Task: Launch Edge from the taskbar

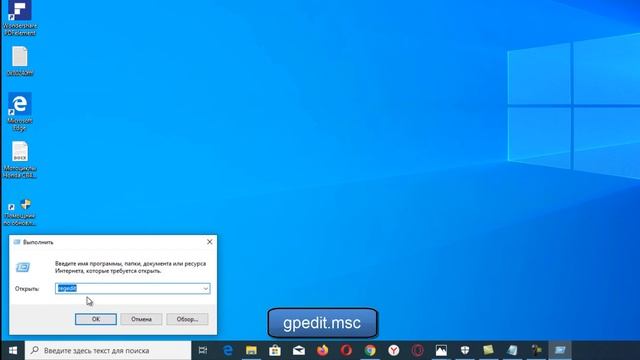Action: click(227, 350)
